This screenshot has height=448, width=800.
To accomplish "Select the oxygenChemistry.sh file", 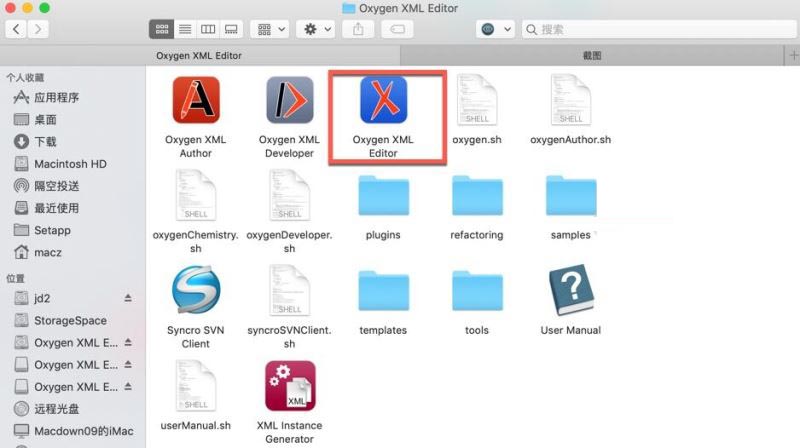I will tap(196, 195).
